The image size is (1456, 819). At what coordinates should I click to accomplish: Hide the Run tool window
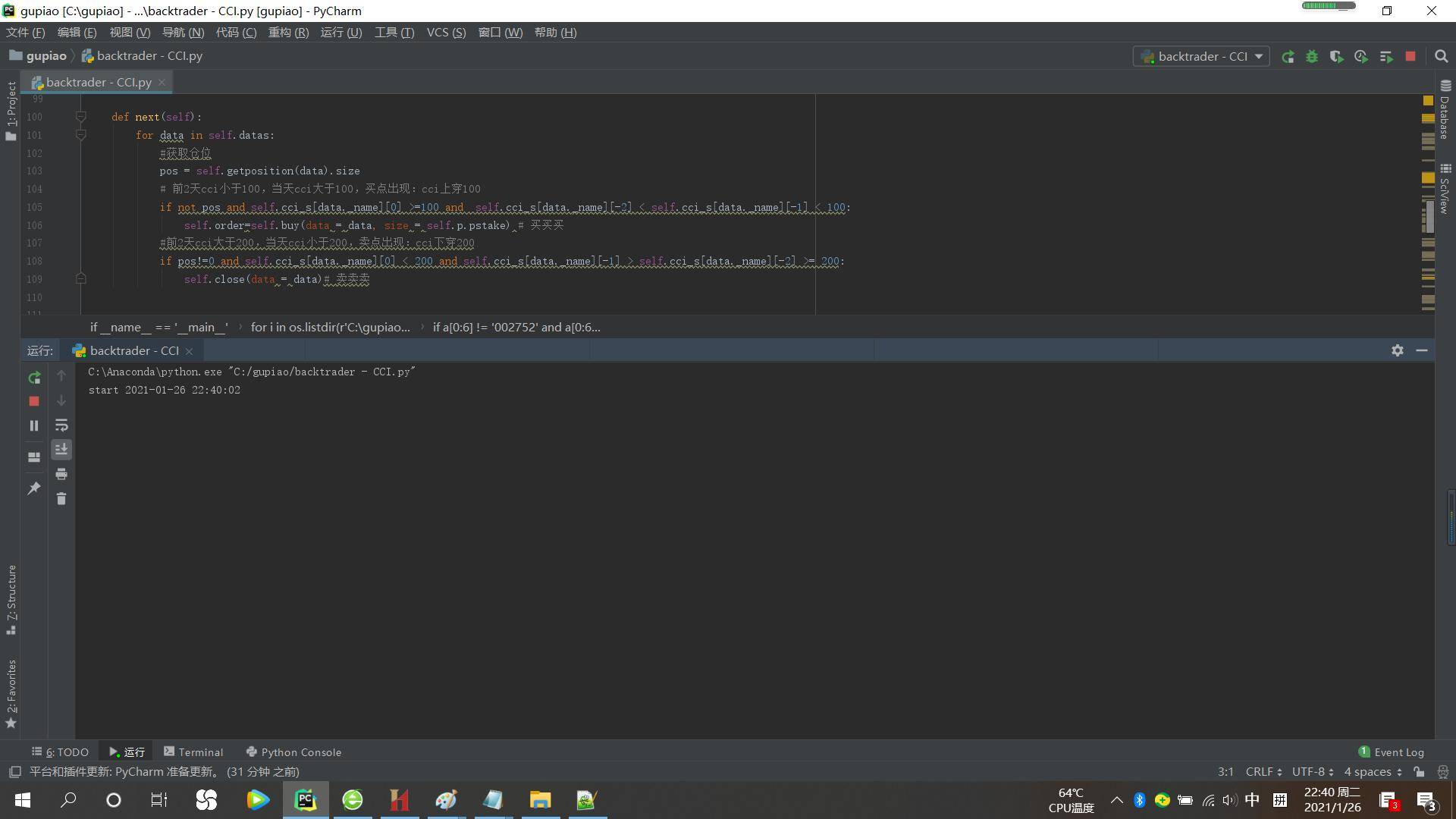click(1422, 350)
